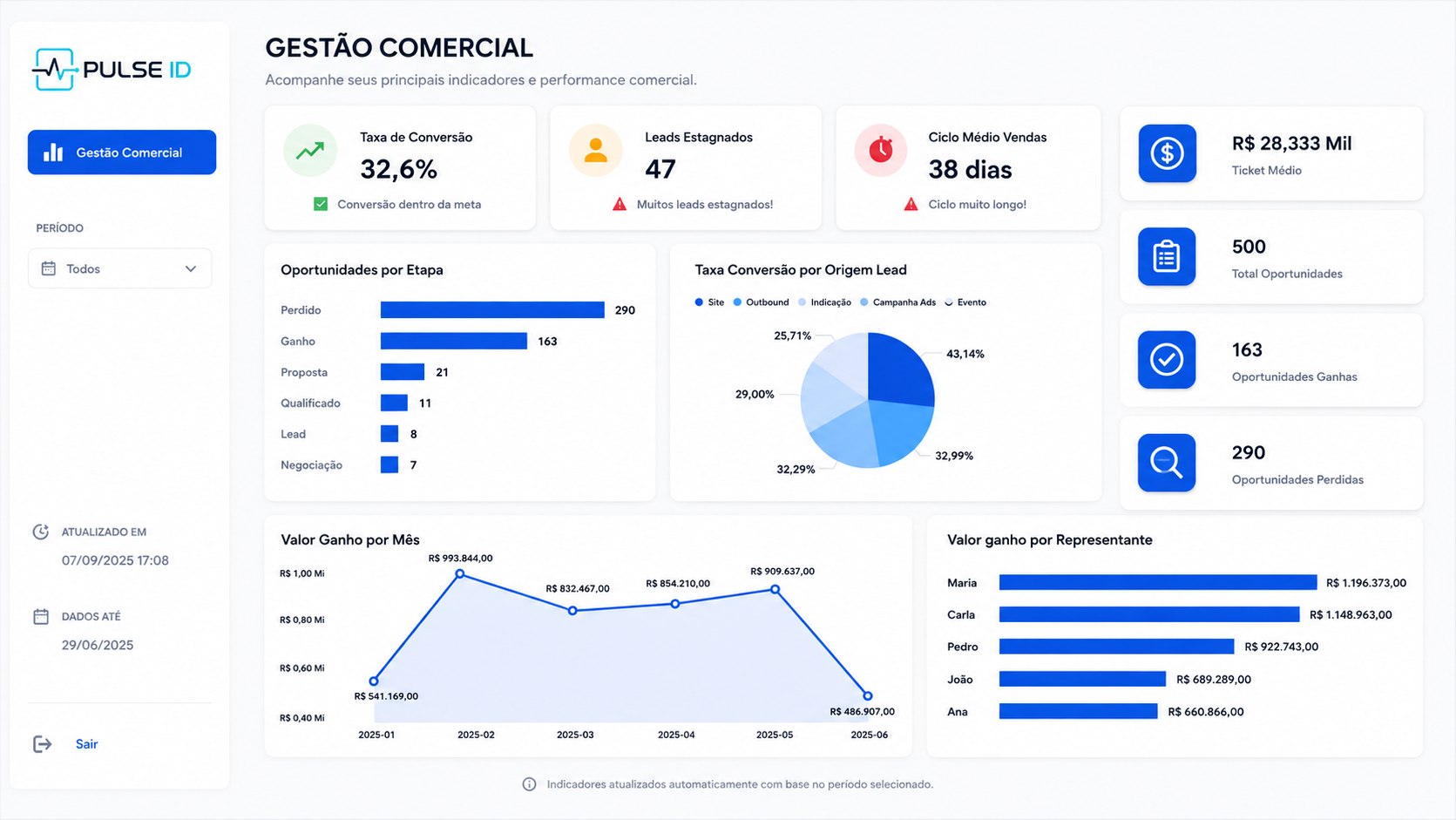The width and height of the screenshot is (1456, 820).
Task: Click the red stopwatch Ciclo Médio Vendas icon
Action: (x=881, y=151)
